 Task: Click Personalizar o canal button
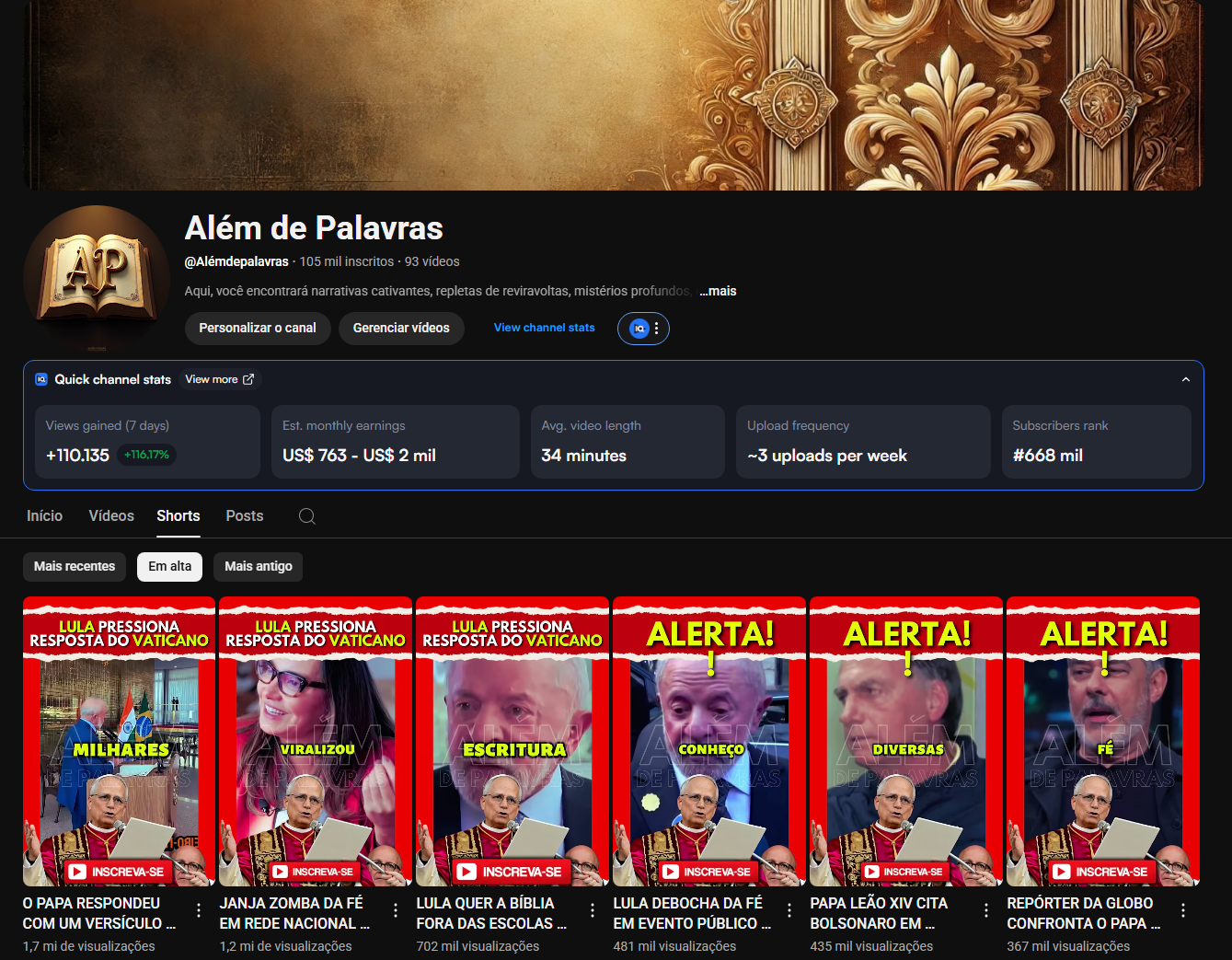click(x=258, y=329)
